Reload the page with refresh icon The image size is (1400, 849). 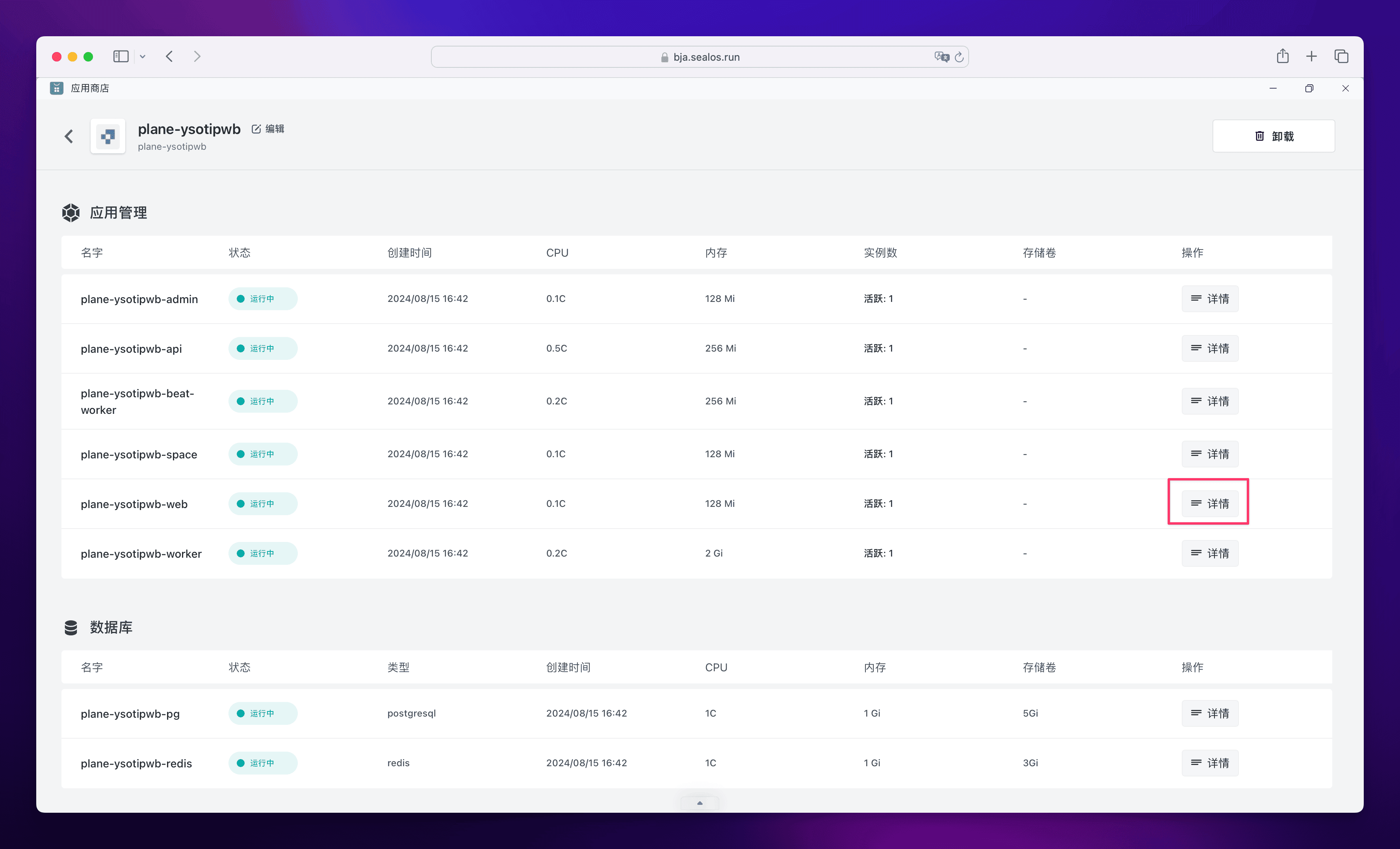pyautogui.click(x=959, y=57)
